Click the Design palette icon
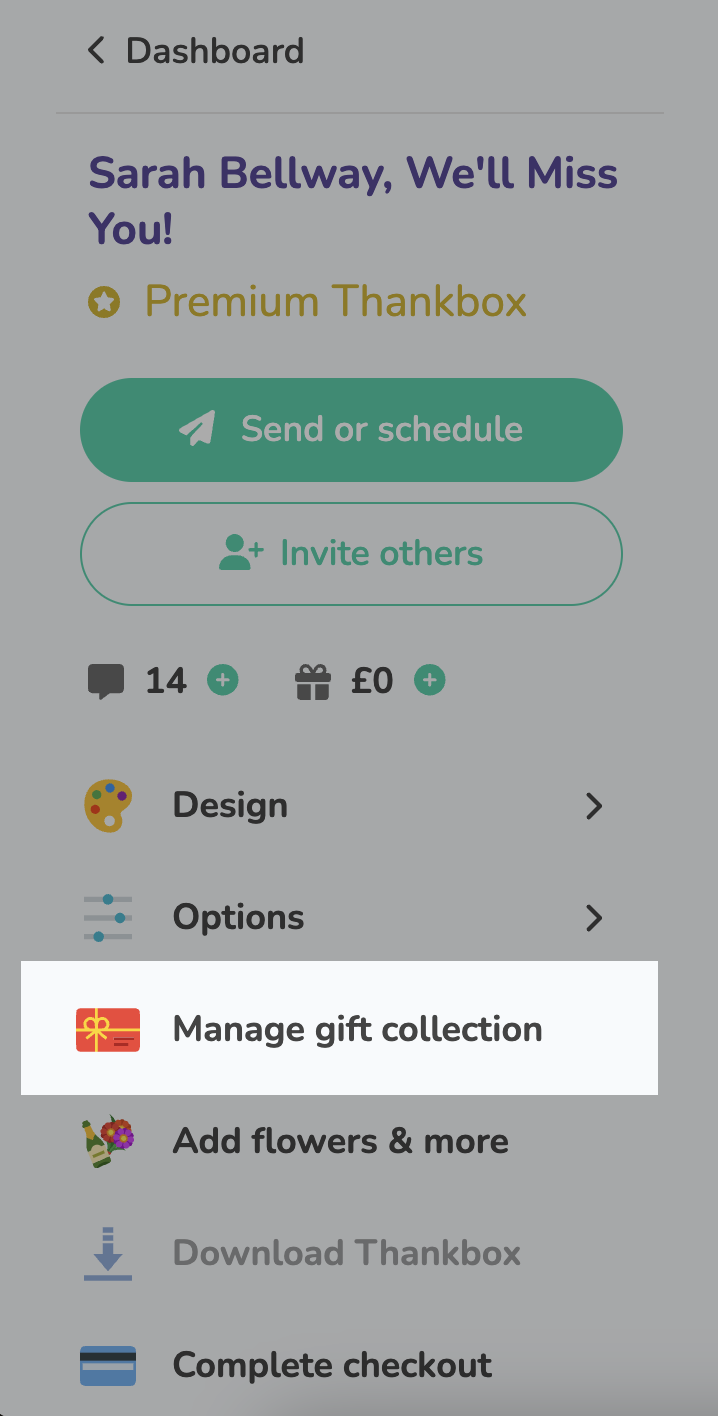 (x=107, y=805)
